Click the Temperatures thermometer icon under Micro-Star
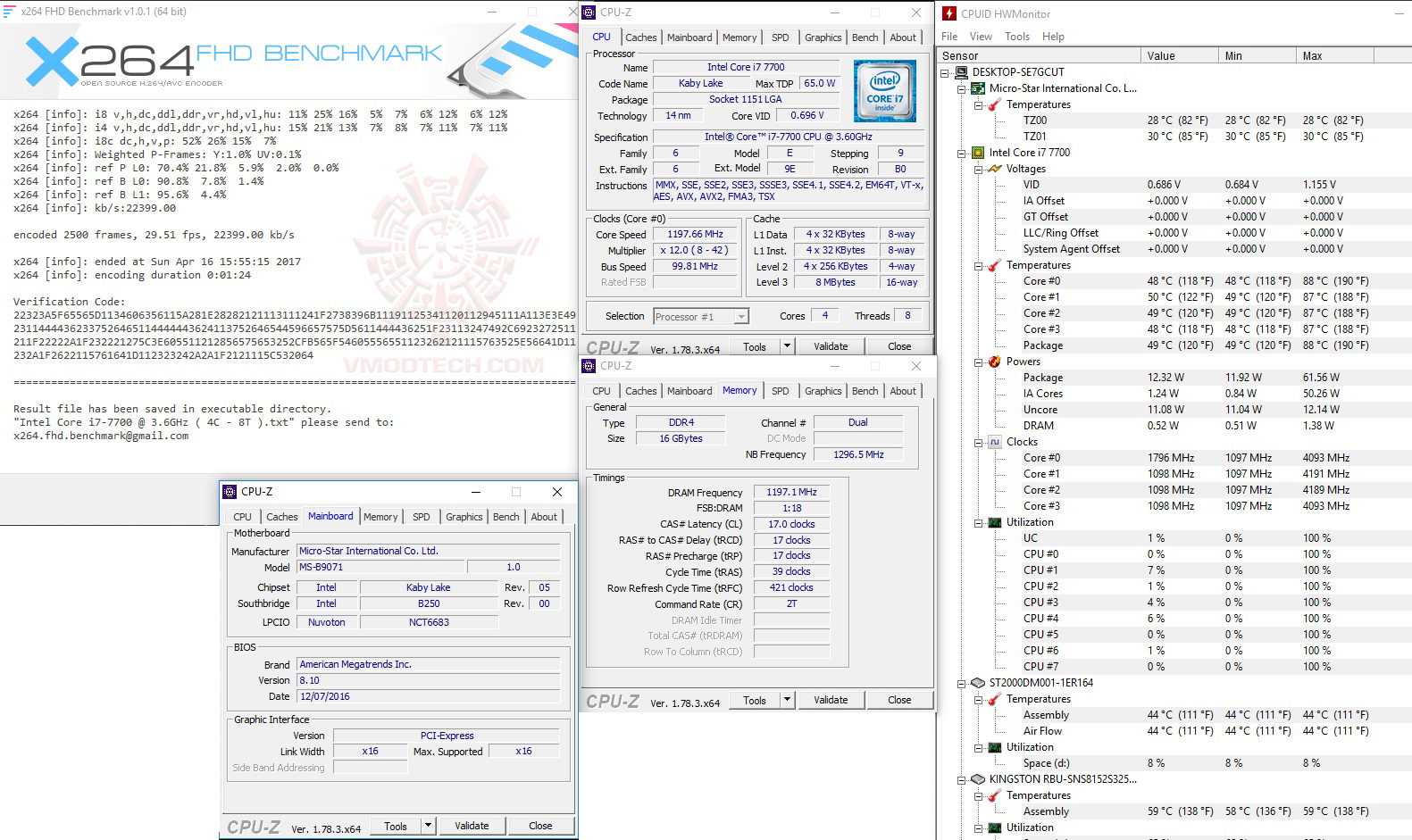Image resolution: width=1412 pixels, height=840 pixels. (995, 104)
